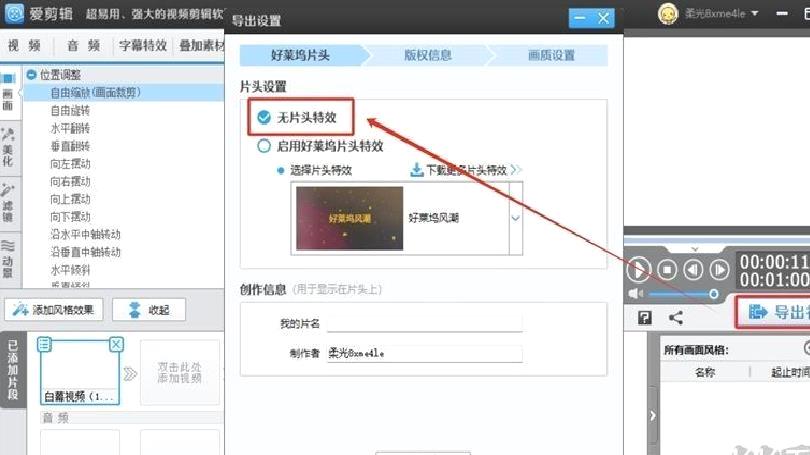Screen dimensions: 810x455
Task: Click the 添加风格效果 button
Action: [54, 310]
